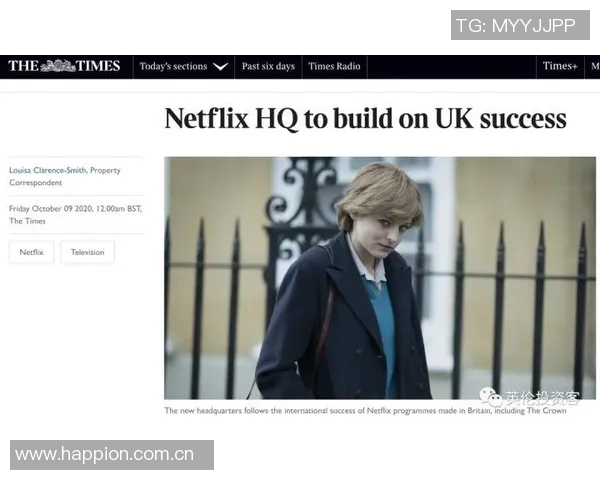This screenshot has width=600, height=480.
Task: Open the Past six days tab
Action: [x=268, y=67]
